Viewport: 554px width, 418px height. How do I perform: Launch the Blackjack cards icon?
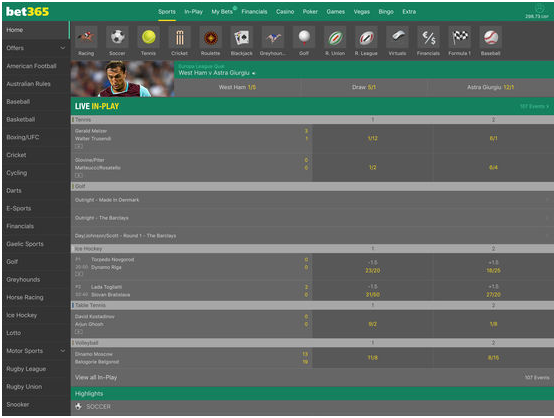[242, 37]
